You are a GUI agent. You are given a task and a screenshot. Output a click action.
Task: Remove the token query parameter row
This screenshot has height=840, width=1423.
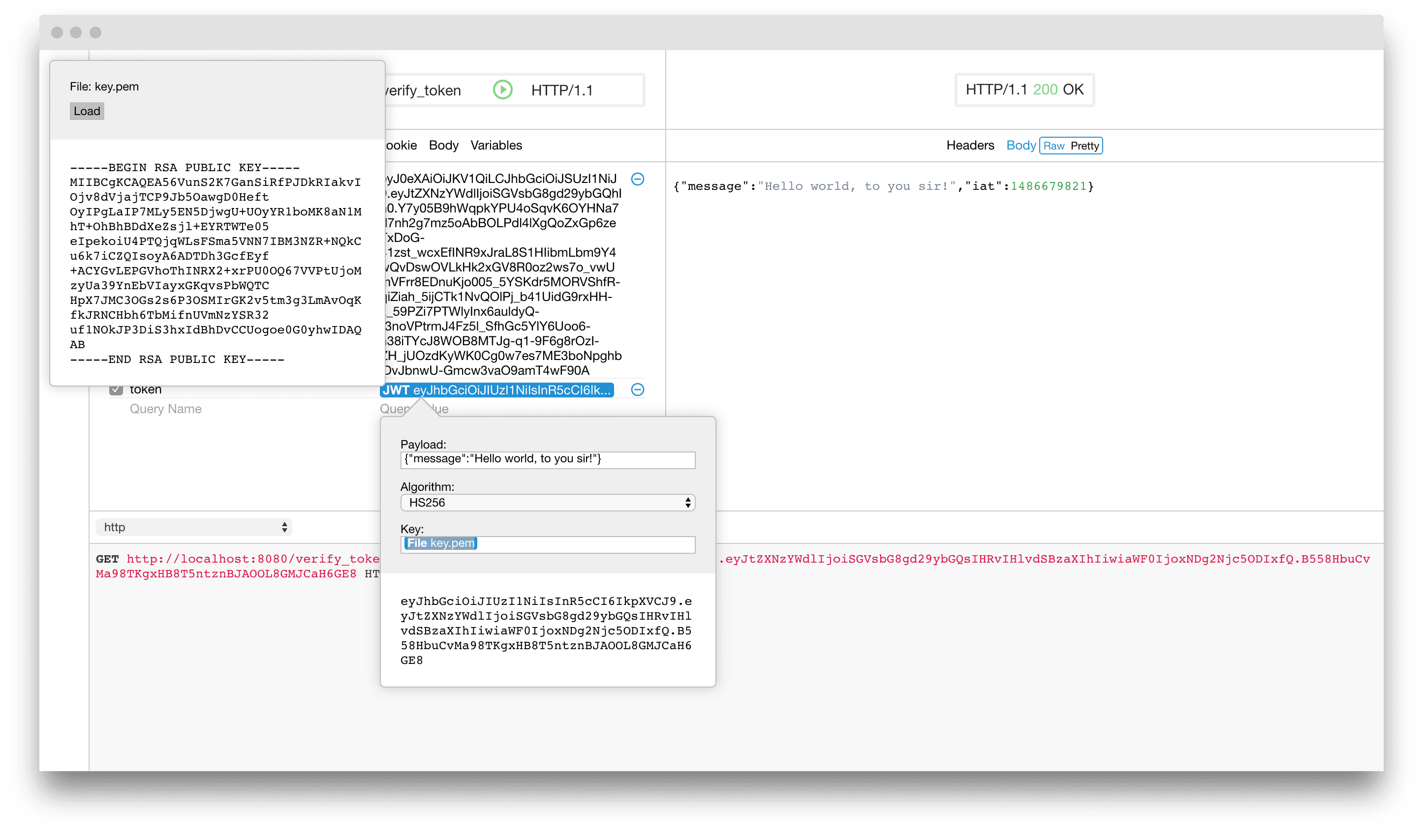pos(638,390)
